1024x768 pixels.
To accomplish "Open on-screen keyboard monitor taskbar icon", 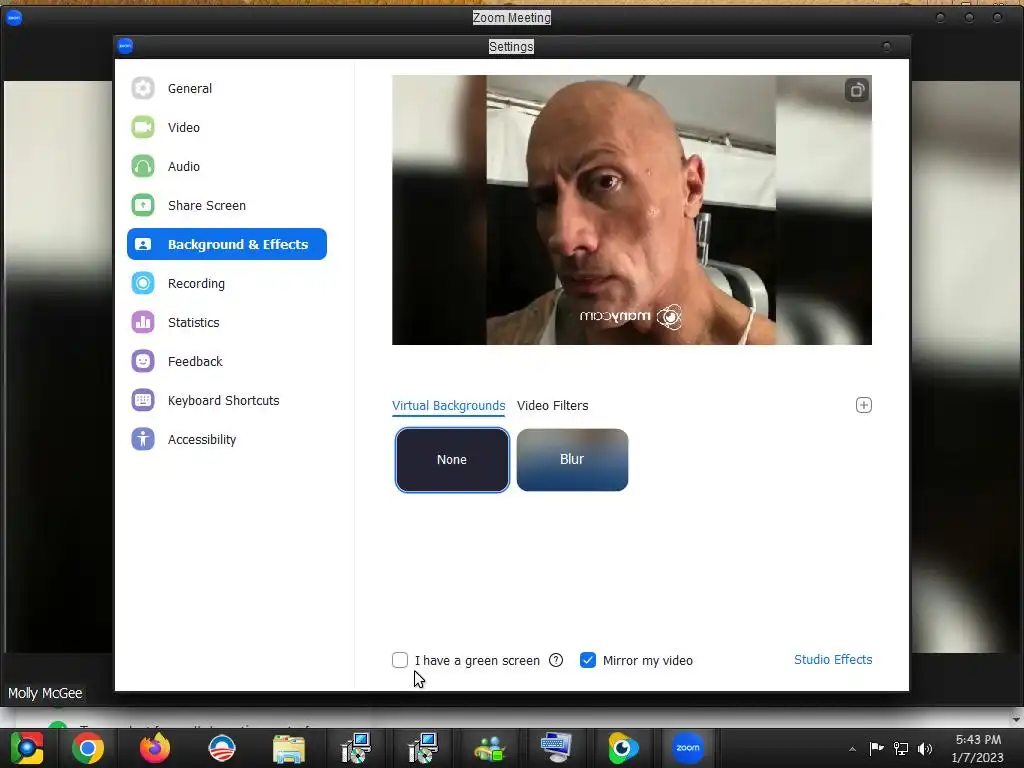I will coord(556,748).
